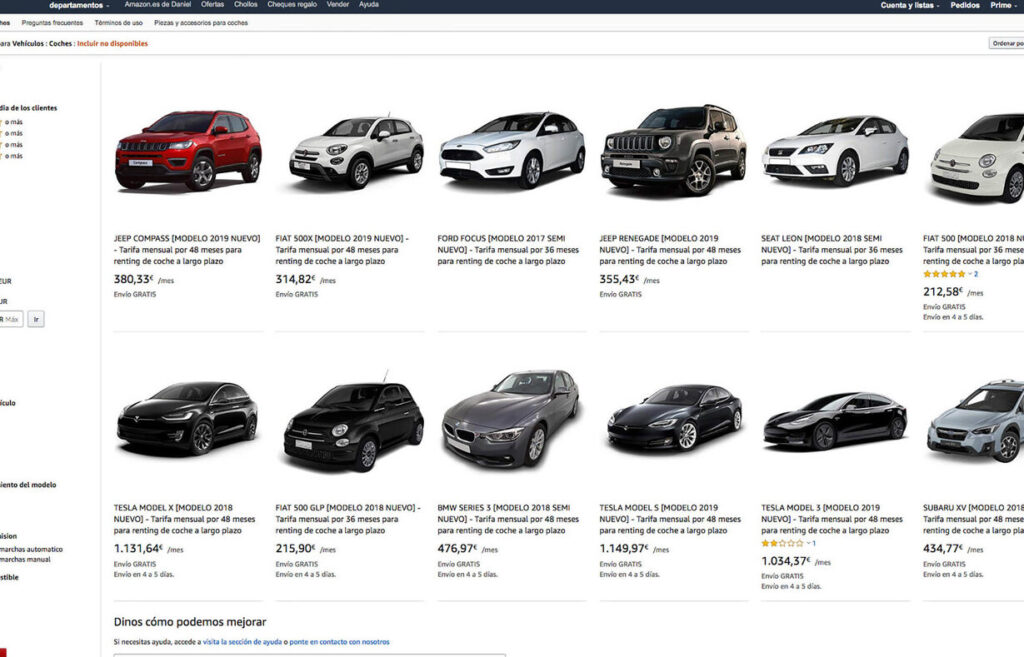Open Cheques regalo in navigation bar
Screen dimensions: 1024x657
coord(290,5)
